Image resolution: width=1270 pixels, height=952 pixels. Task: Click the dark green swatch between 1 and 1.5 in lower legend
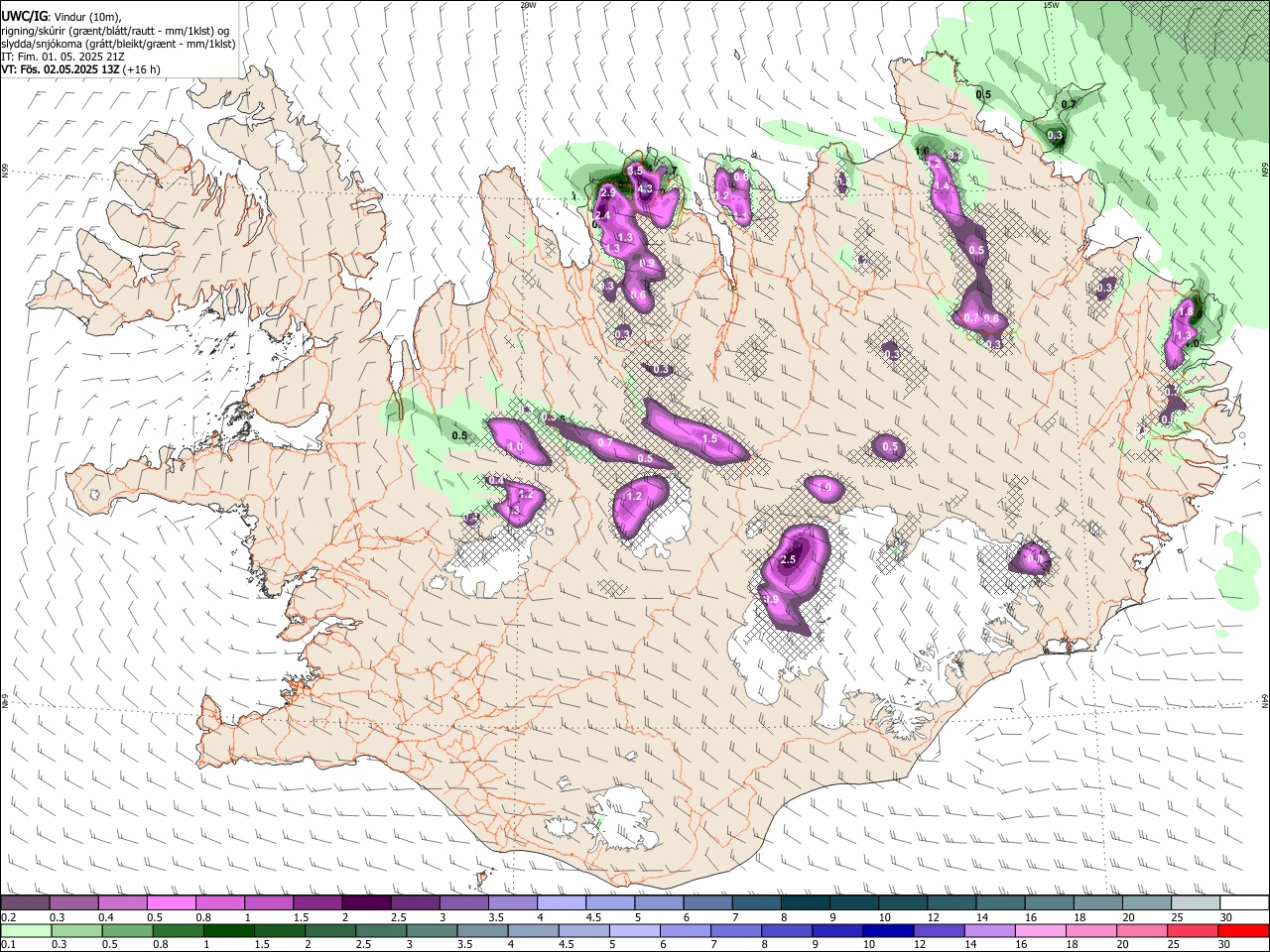coord(228,930)
